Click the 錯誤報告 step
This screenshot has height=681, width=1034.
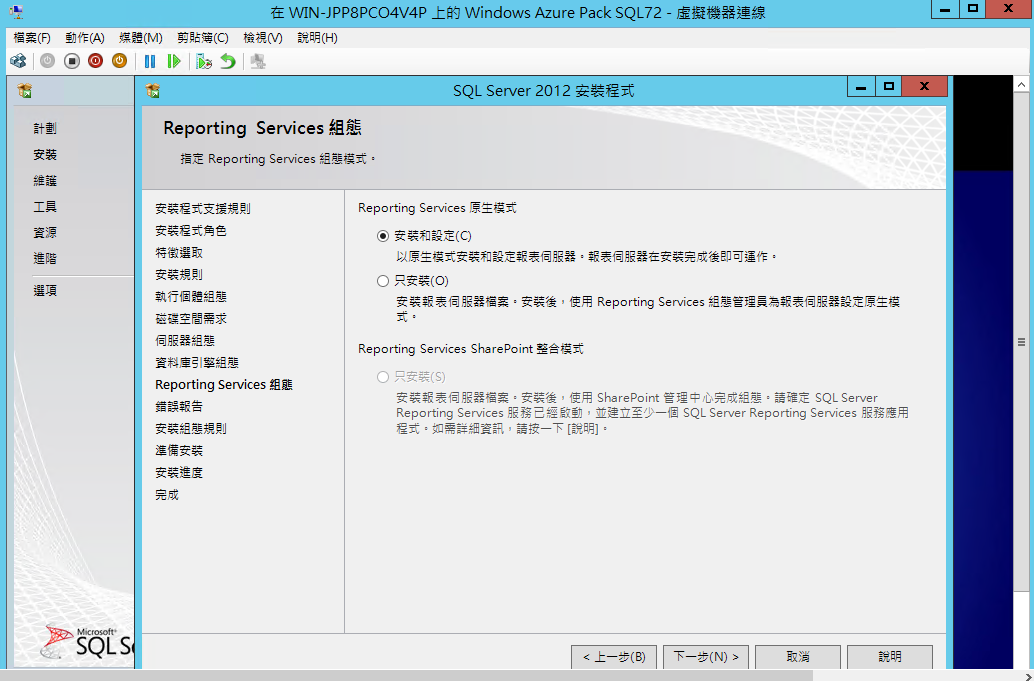tap(179, 407)
